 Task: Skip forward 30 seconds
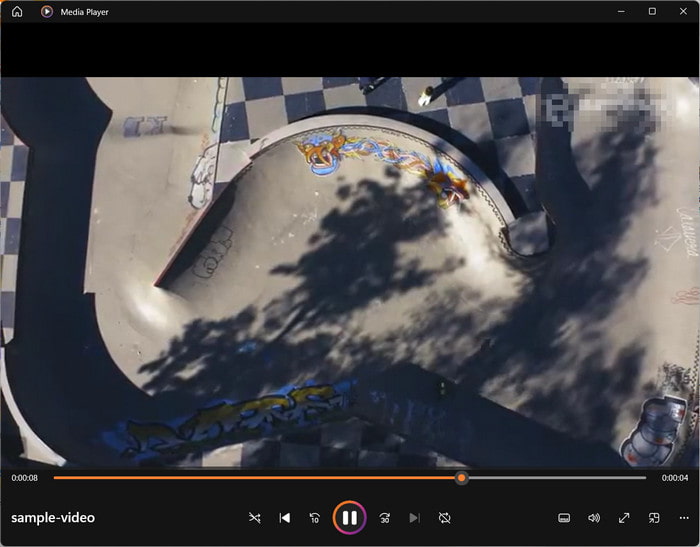(x=384, y=518)
